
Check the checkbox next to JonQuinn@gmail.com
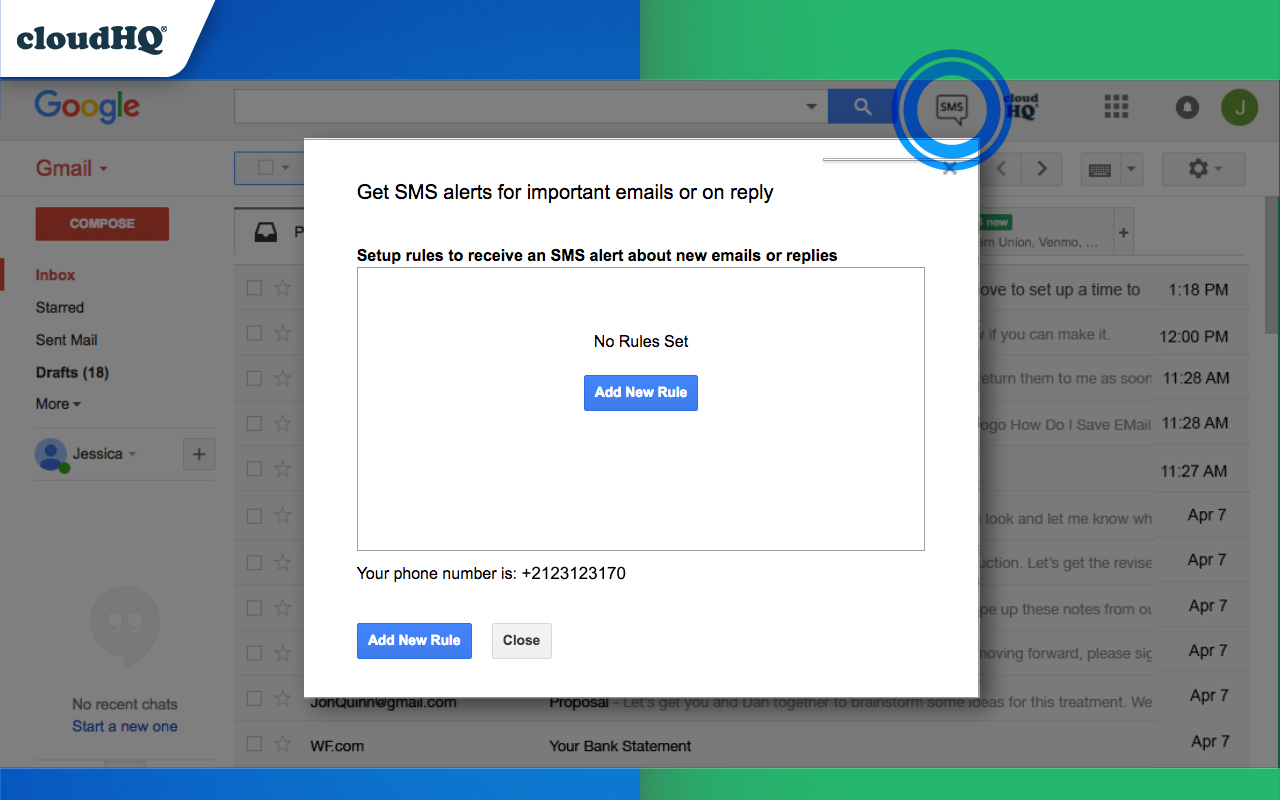[253, 698]
